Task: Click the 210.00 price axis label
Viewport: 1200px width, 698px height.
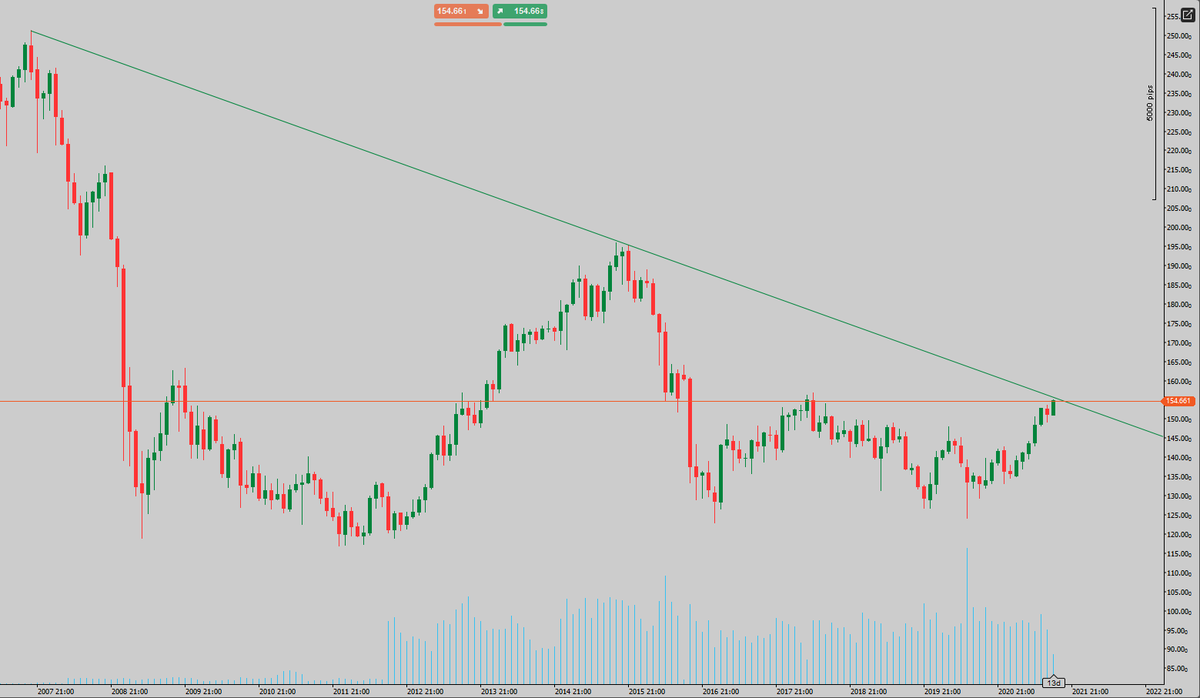Action: click(x=1180, y=189)
